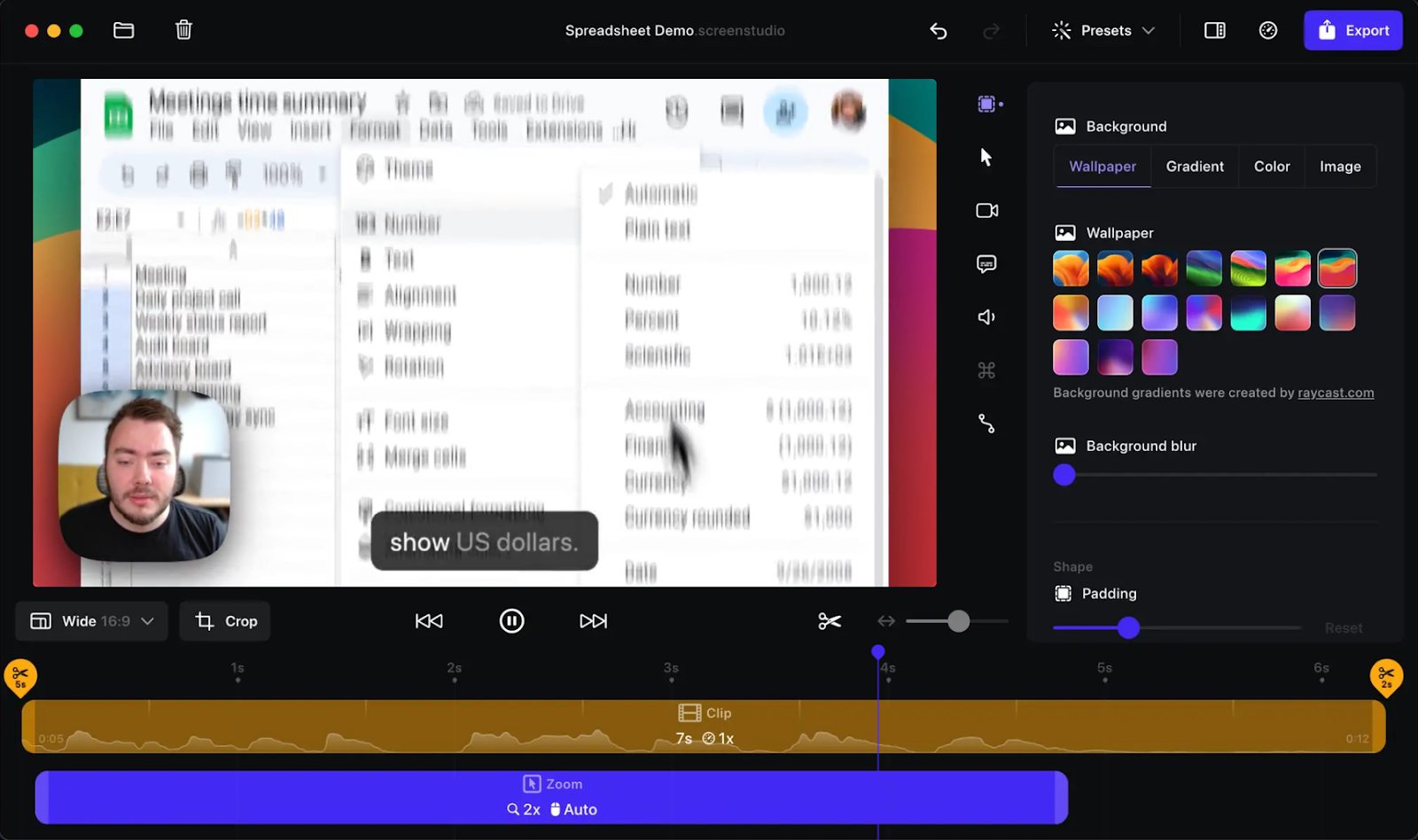Skip back to the previous marker
1418x840 pixels.
[429, 621]
